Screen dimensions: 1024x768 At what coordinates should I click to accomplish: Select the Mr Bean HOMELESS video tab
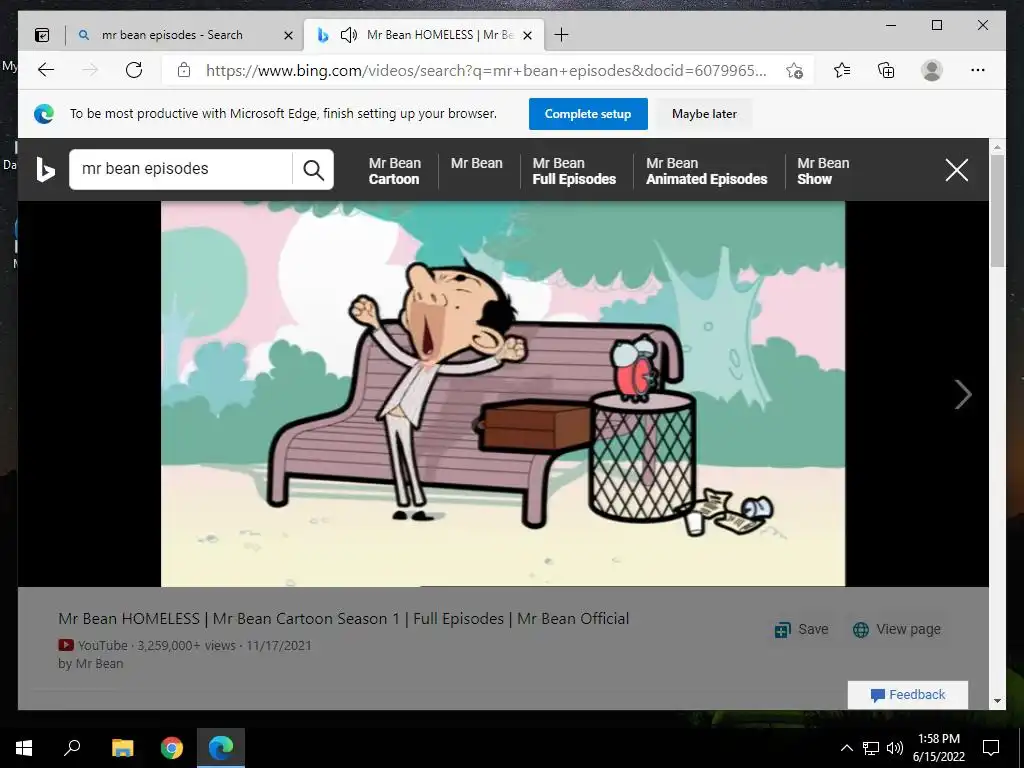(424, 35)
